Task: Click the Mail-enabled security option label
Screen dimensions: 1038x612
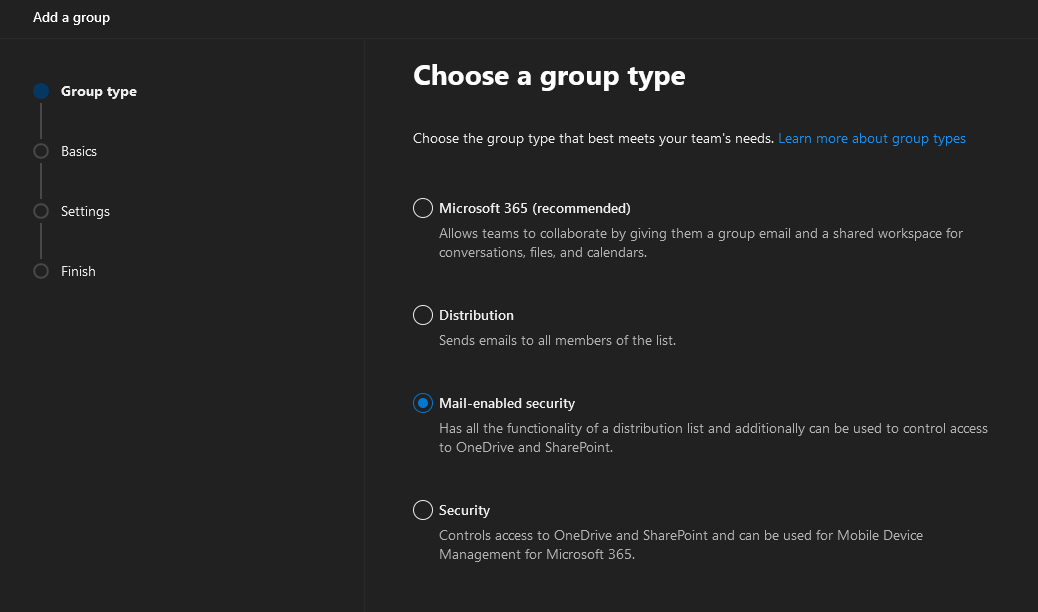Action: (x=506, y=403)
